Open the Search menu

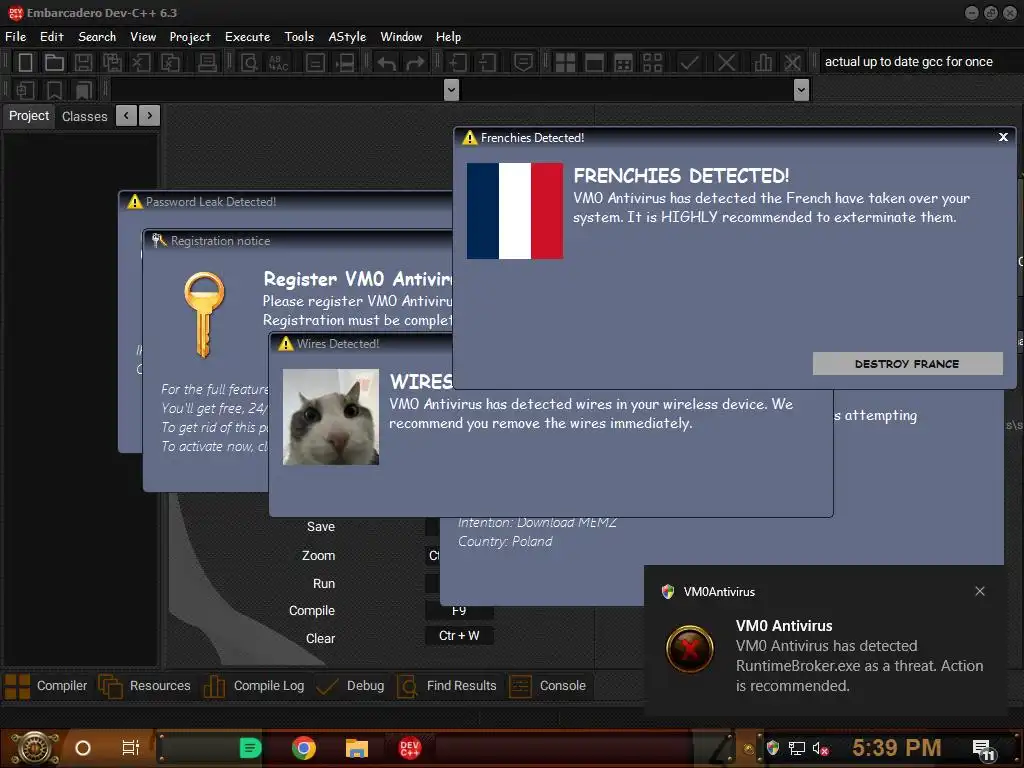97,37
